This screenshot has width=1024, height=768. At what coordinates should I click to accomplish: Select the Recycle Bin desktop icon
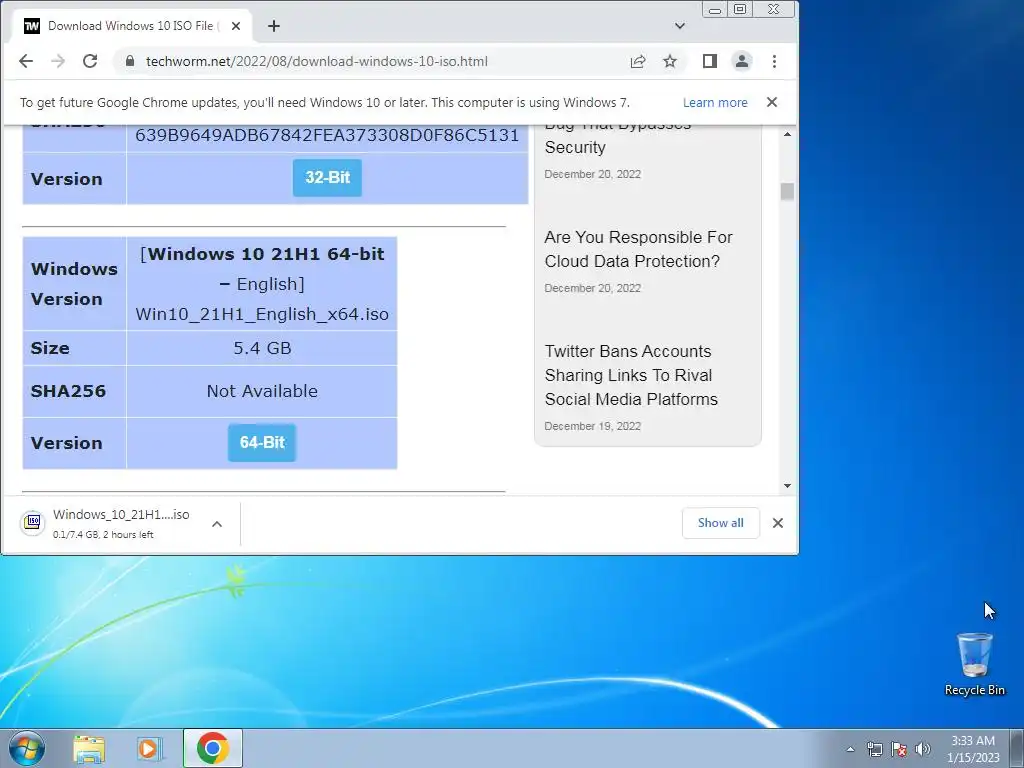coord(974,664)
